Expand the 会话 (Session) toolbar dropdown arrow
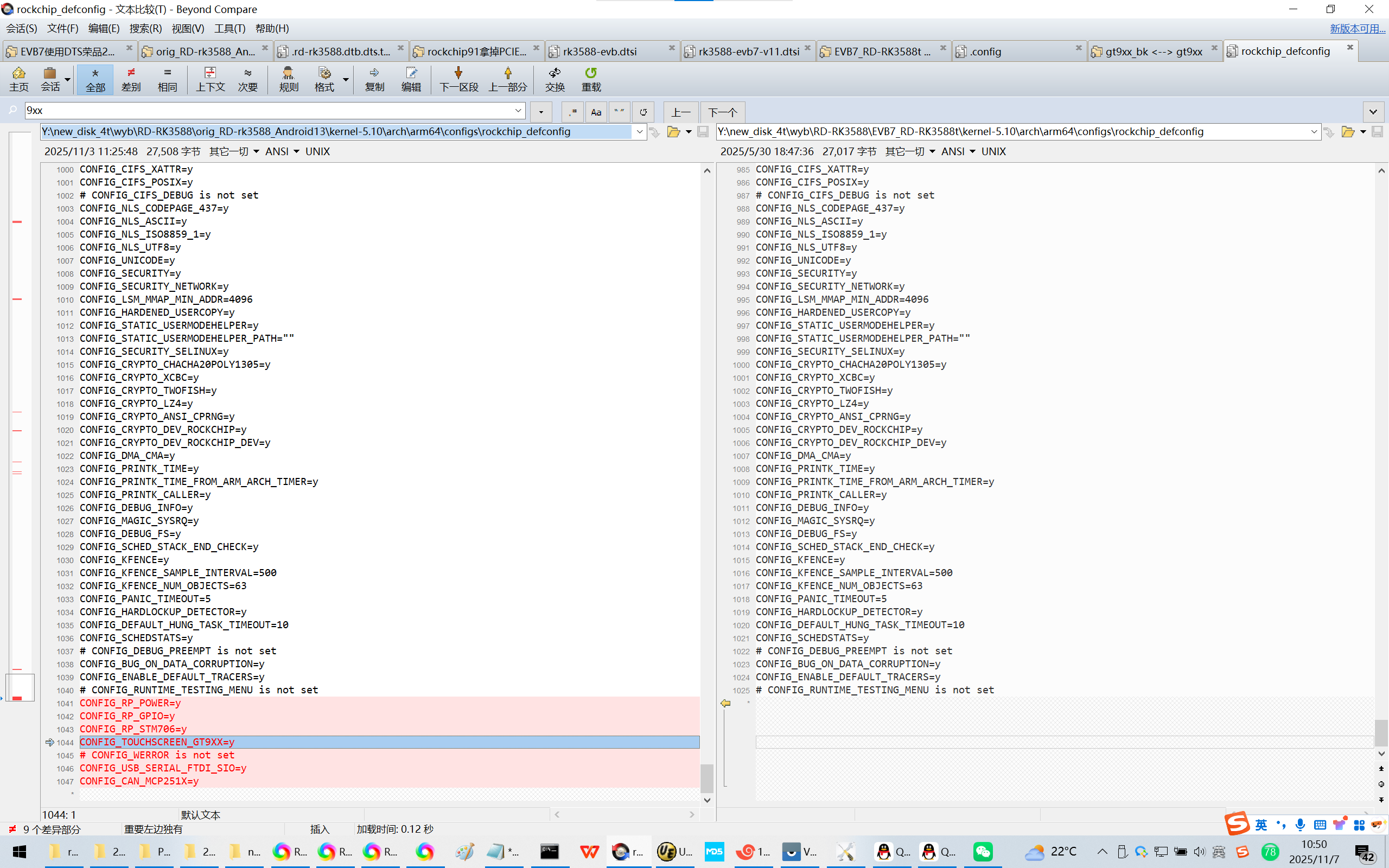This screenshot has width=1389, height=868. point(68,79)
